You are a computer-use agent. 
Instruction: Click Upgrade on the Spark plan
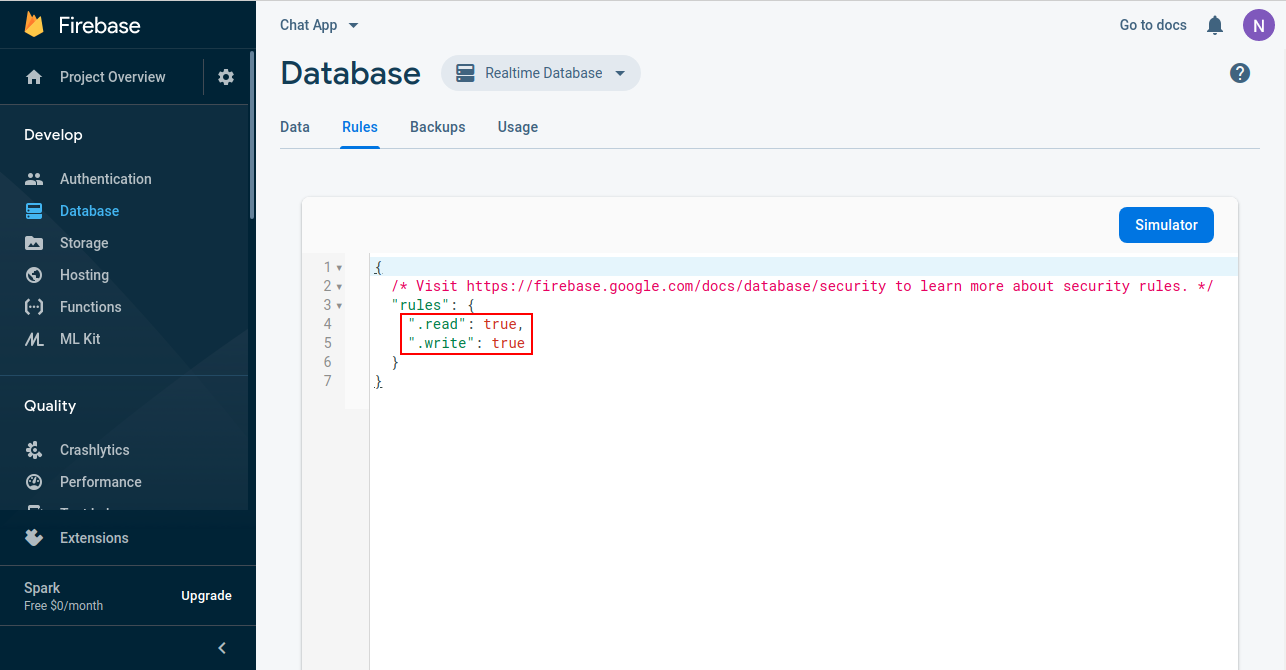tap(206, 595)
